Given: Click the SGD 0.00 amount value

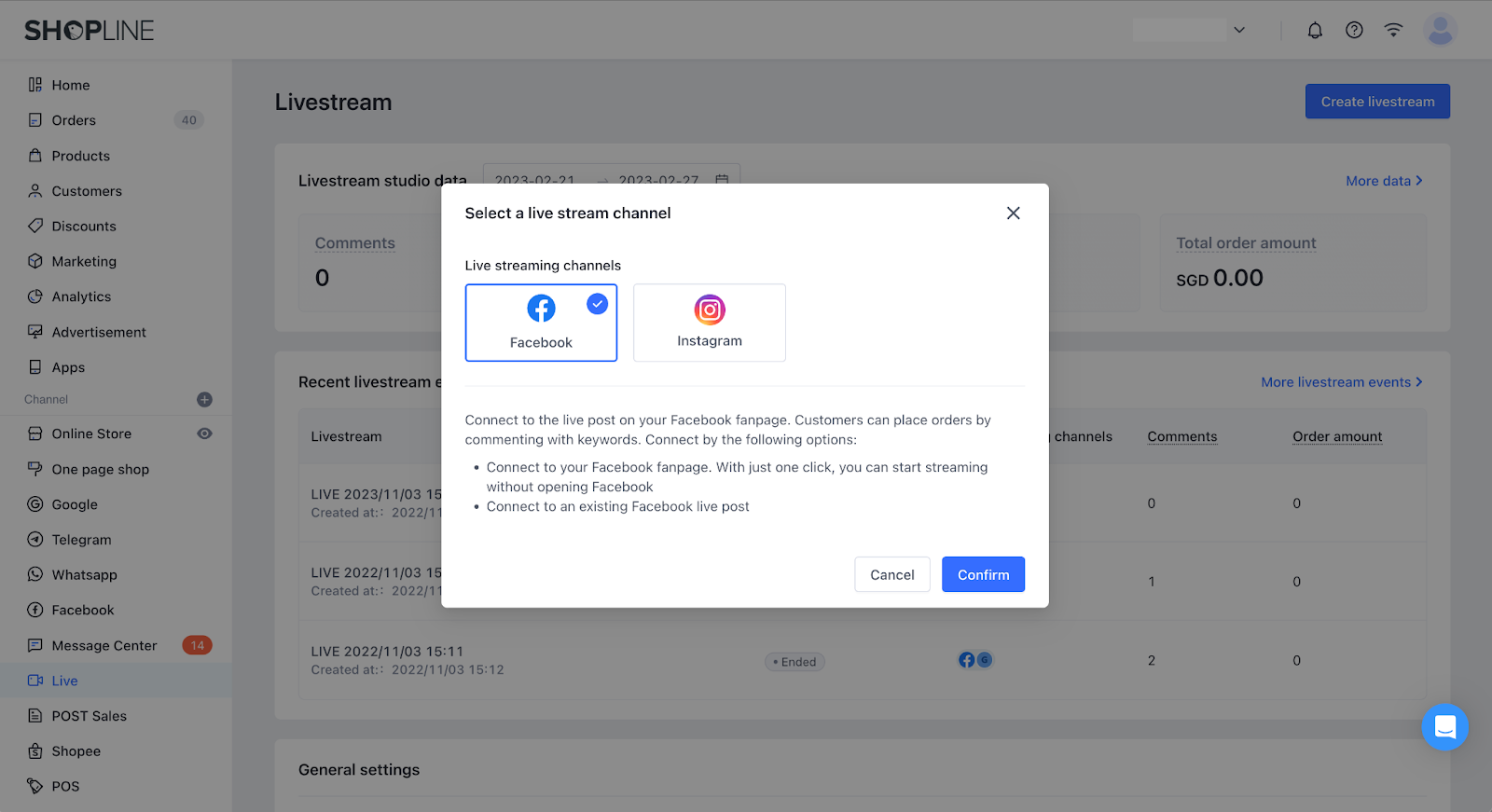Looking at the screenshot, I should point(1220,278).
